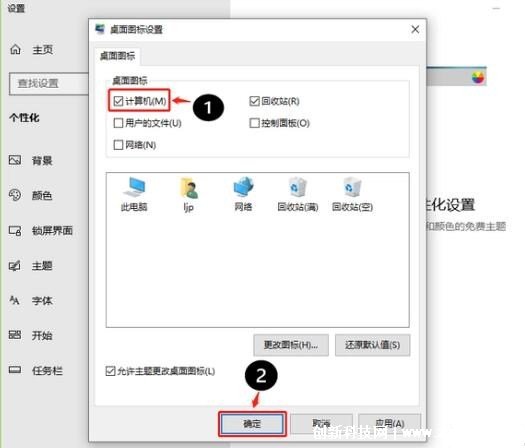Switch to the 桌面图标 tab
This screenshot has height=448, width=525.
(x=118, y=56)
